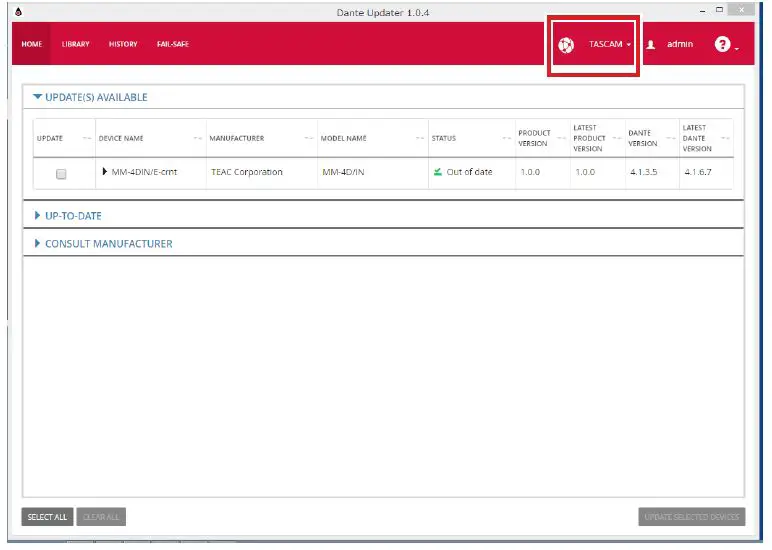
Task: Open the HOME tab
Action: click(32, 44)
